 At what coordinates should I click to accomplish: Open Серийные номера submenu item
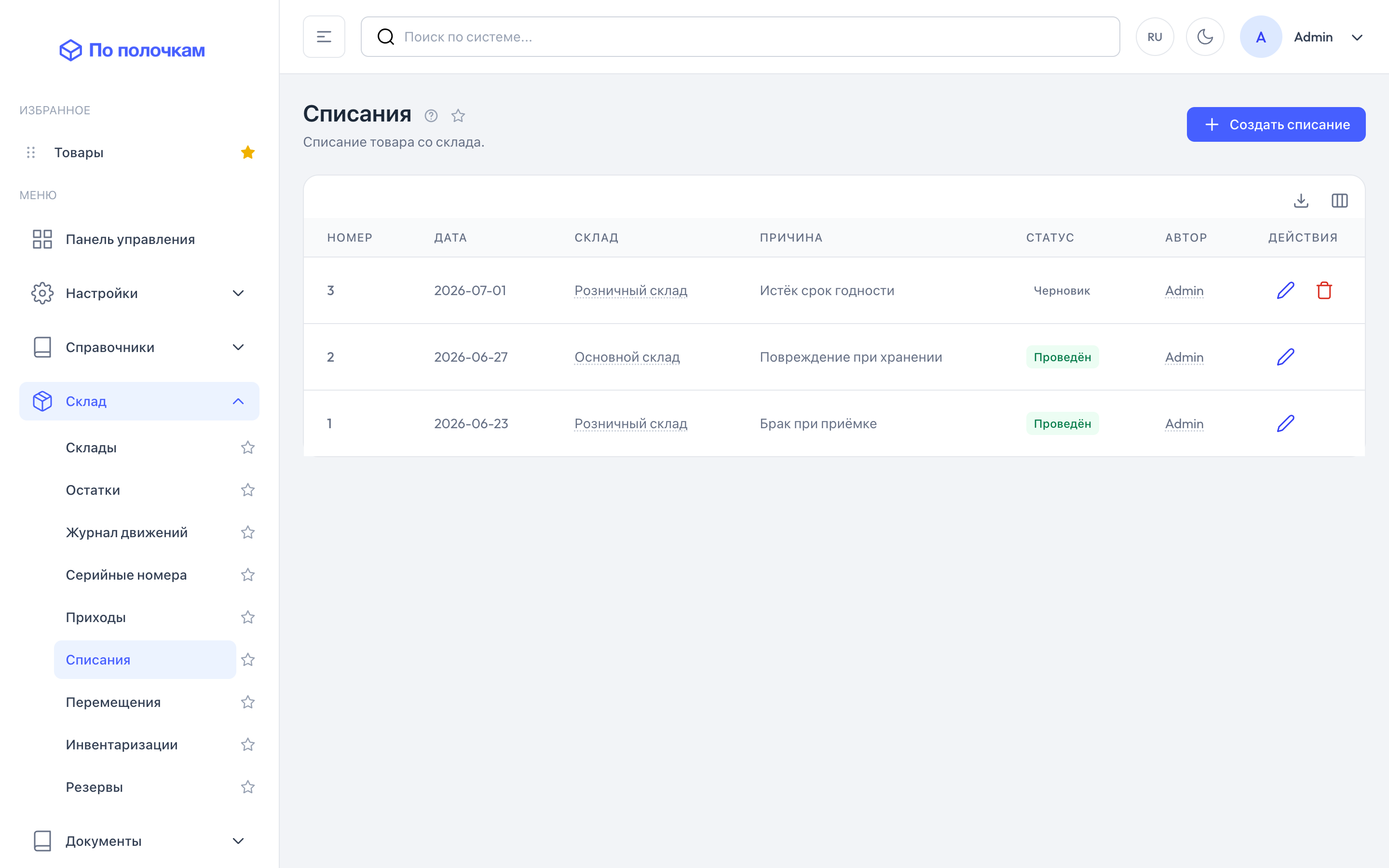pyautogui.click(x=126, y=575)
